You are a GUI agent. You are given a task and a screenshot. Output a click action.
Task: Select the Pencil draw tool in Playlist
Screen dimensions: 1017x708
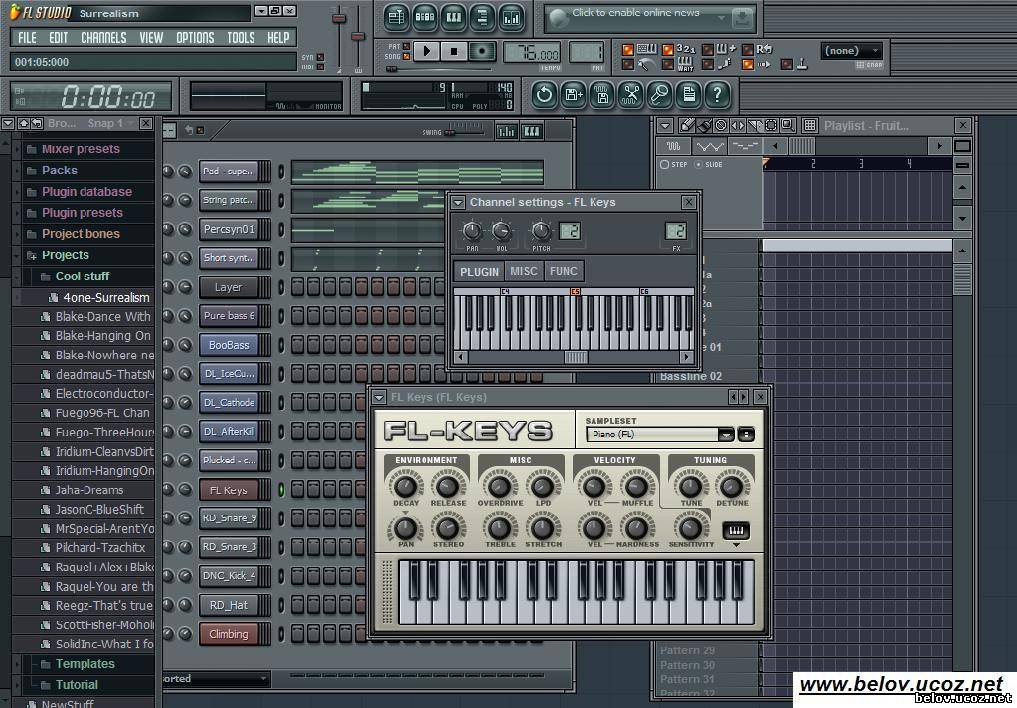(x=686, y=125)
